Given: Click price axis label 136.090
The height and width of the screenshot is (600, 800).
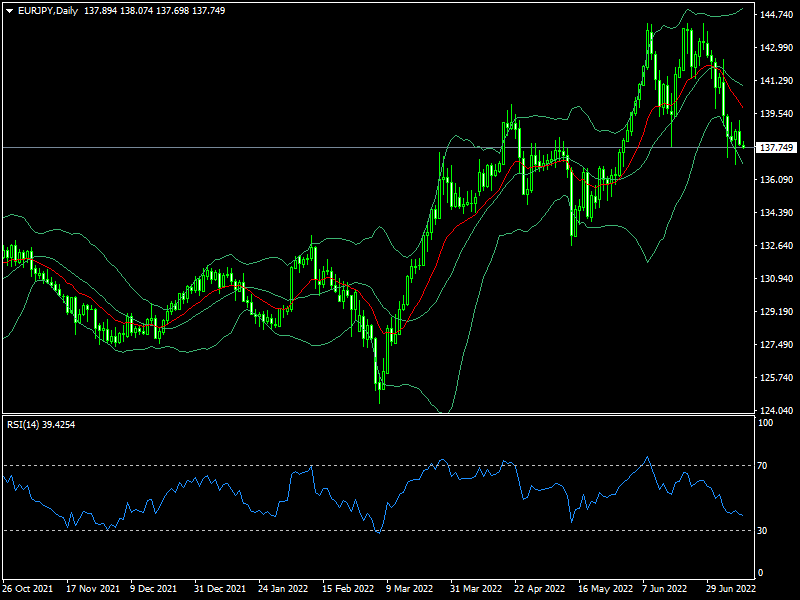Looking at the screenshot, I should coord(777,180).
